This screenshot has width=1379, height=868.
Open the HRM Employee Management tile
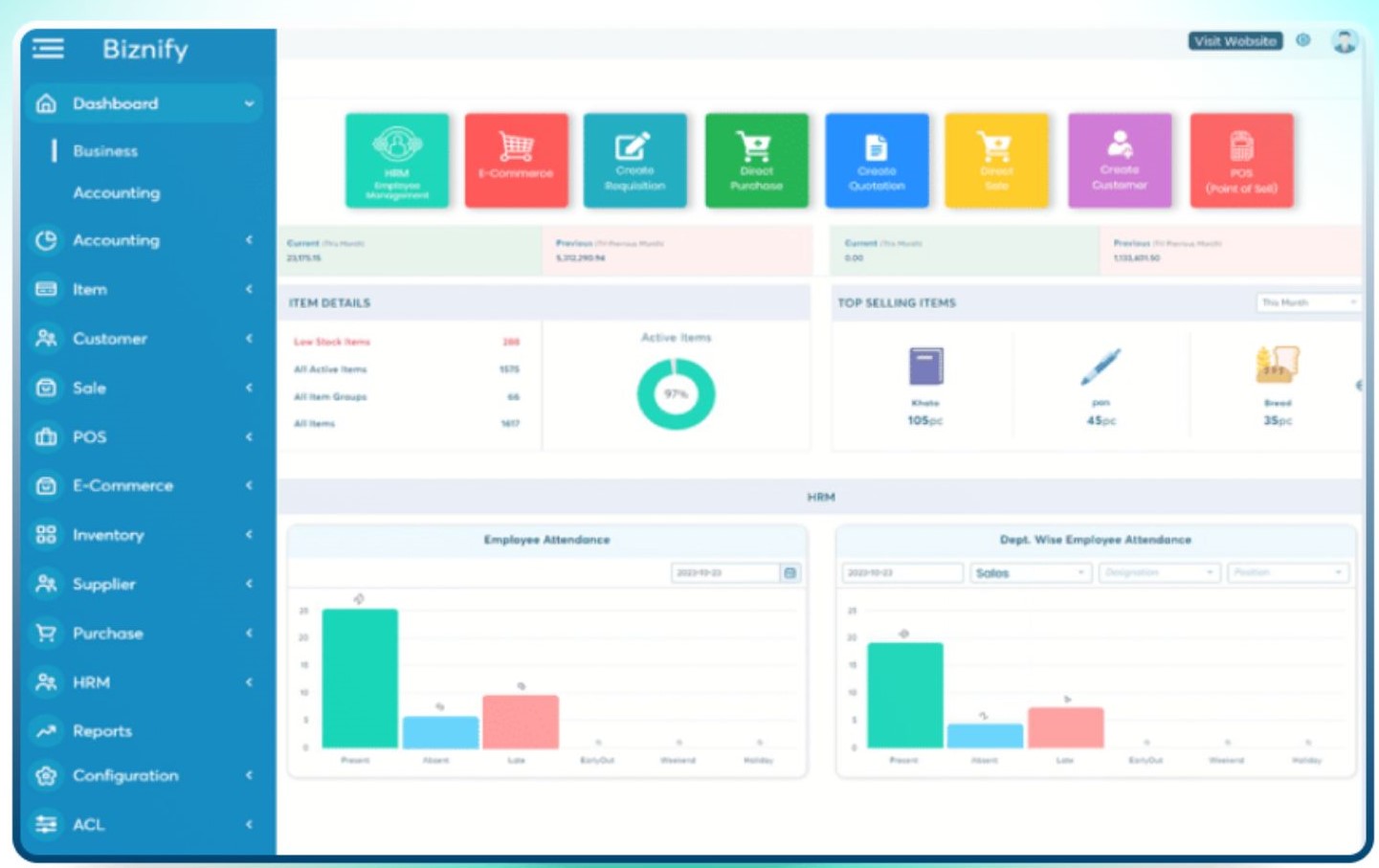pos(396,160)
